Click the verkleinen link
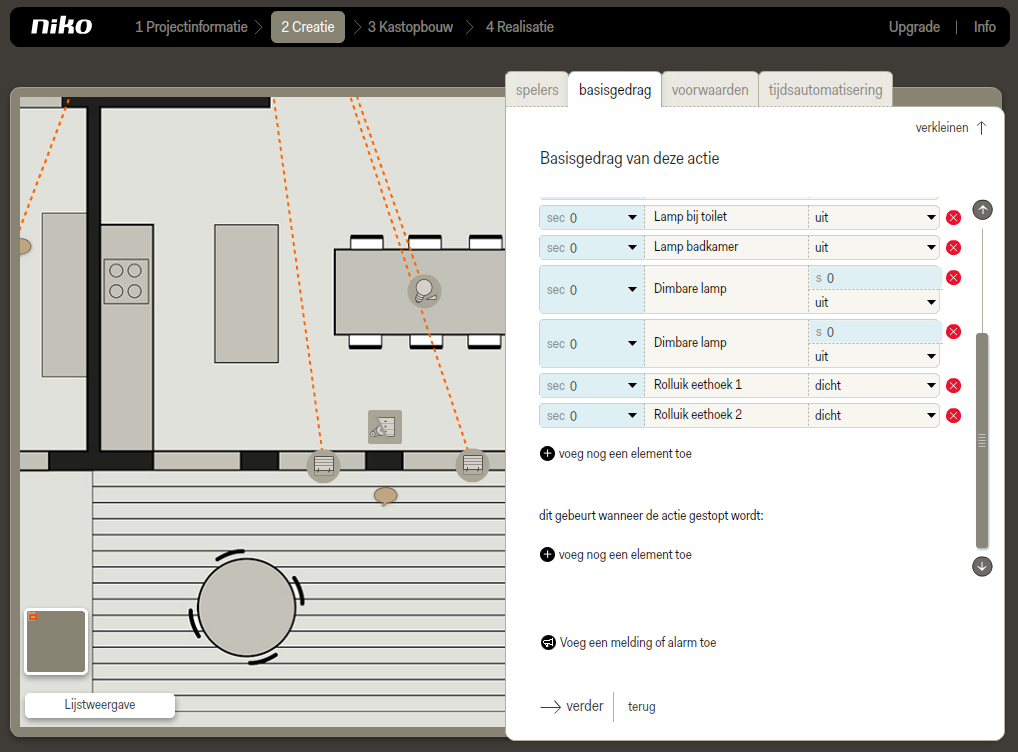The width and height of the screenshot is (1018, 752). pyautogui.click(x=942, y=128)
